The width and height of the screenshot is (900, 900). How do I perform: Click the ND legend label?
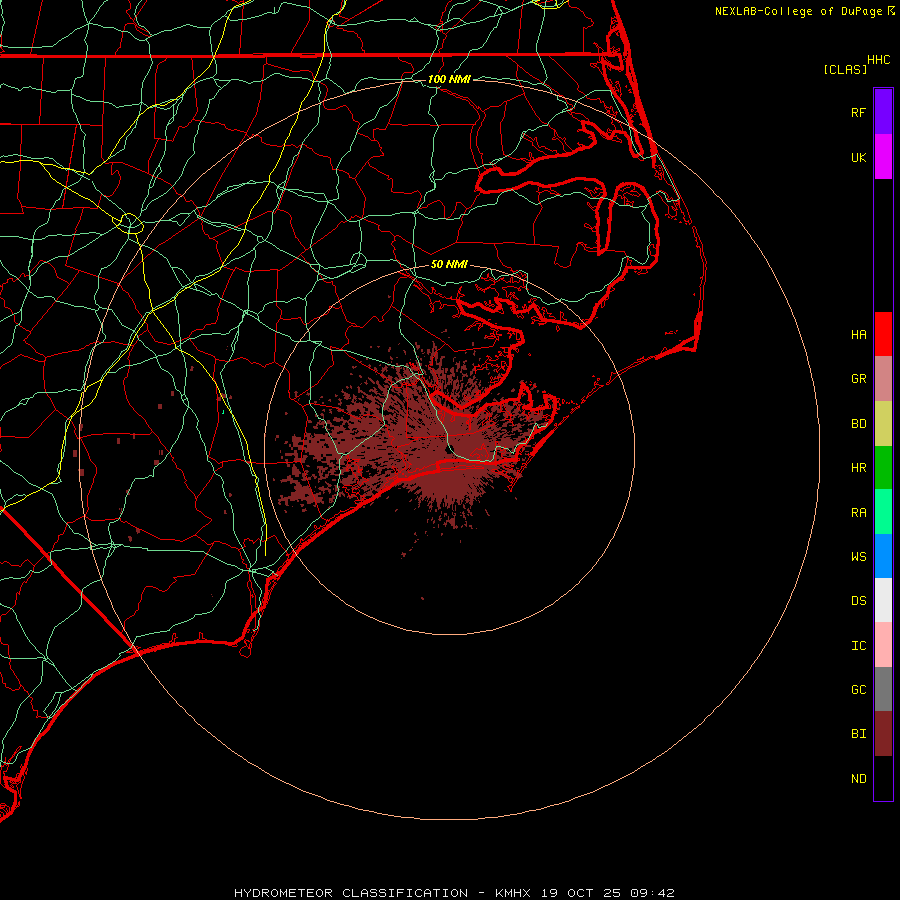click(x=859, y=779)
